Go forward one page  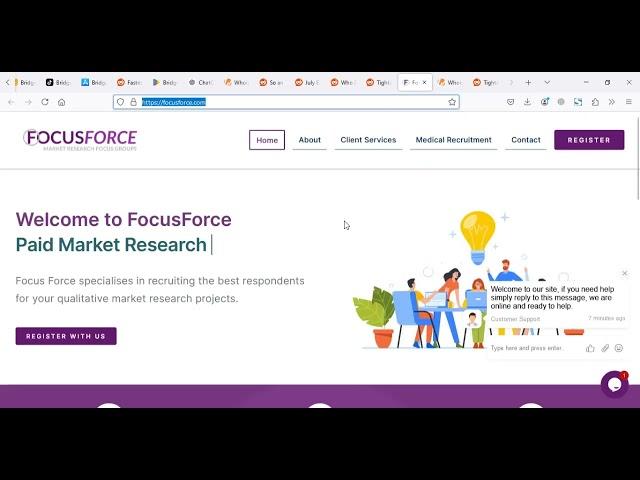(x=28, y=102)
